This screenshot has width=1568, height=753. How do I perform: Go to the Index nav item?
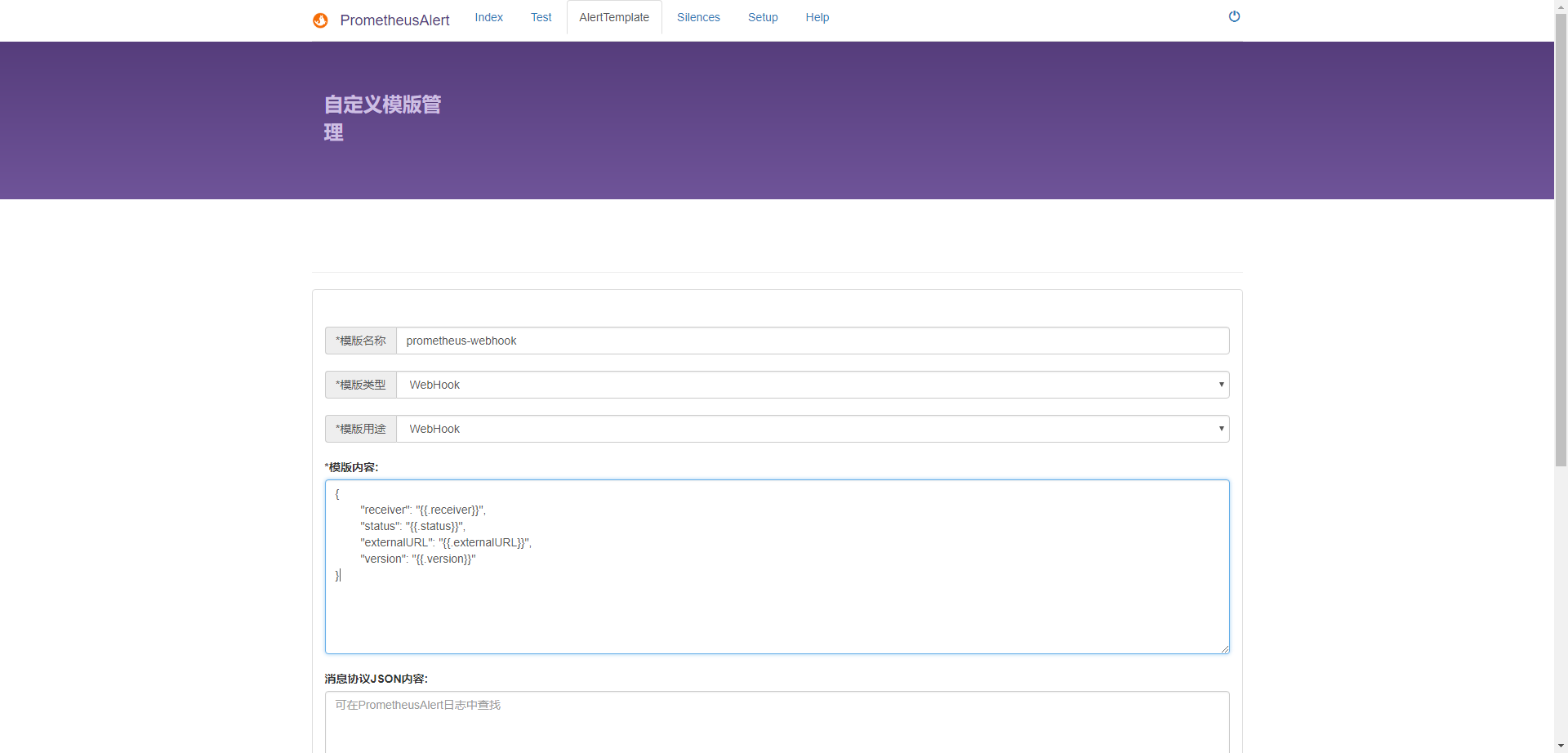(489, 17)
